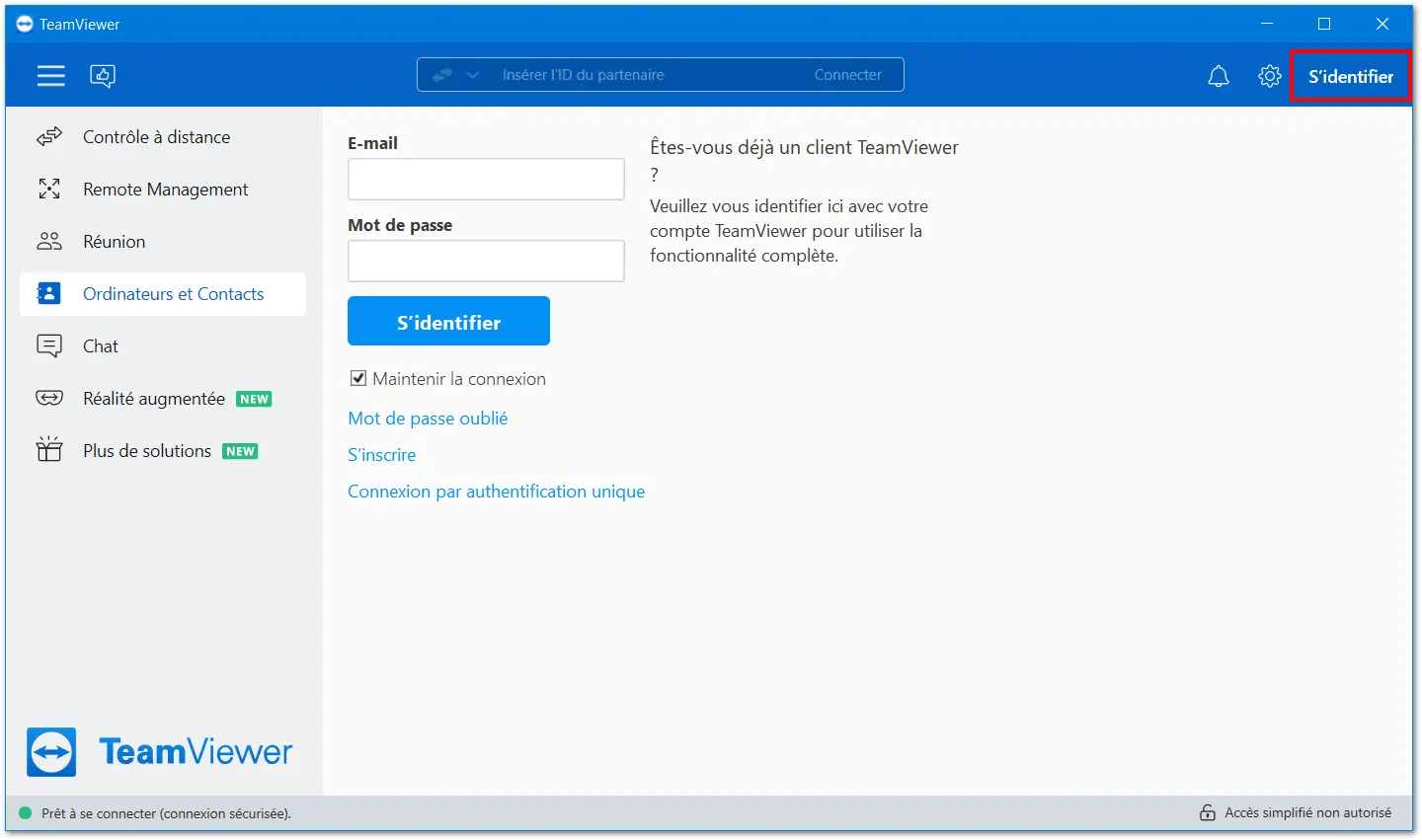Go to Réunion section
1422x840 pixels.
click(x=163, y=242)
